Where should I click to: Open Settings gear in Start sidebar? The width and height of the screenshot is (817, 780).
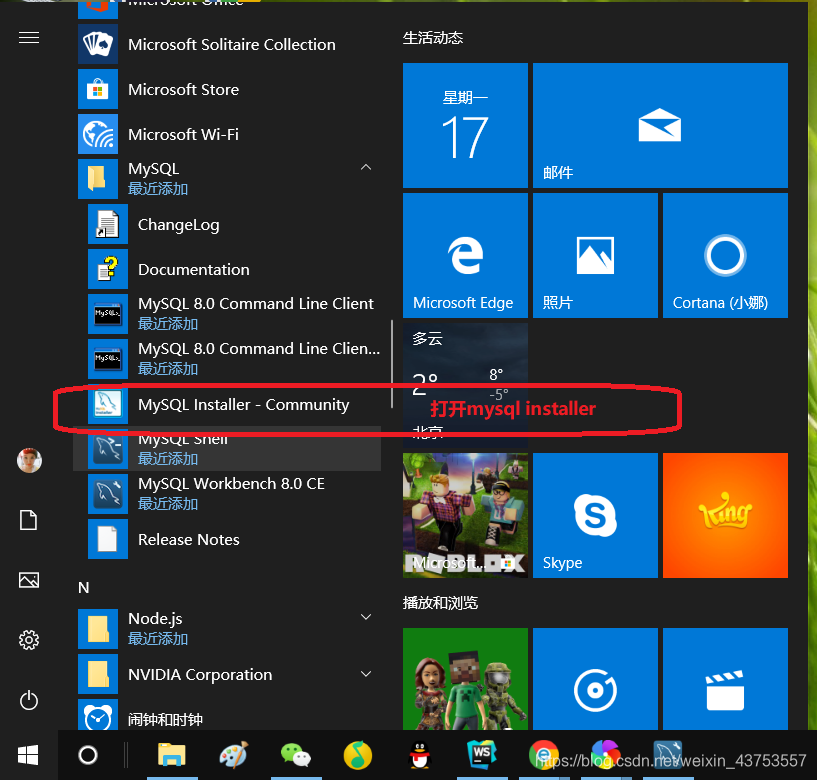coord(29,640)
